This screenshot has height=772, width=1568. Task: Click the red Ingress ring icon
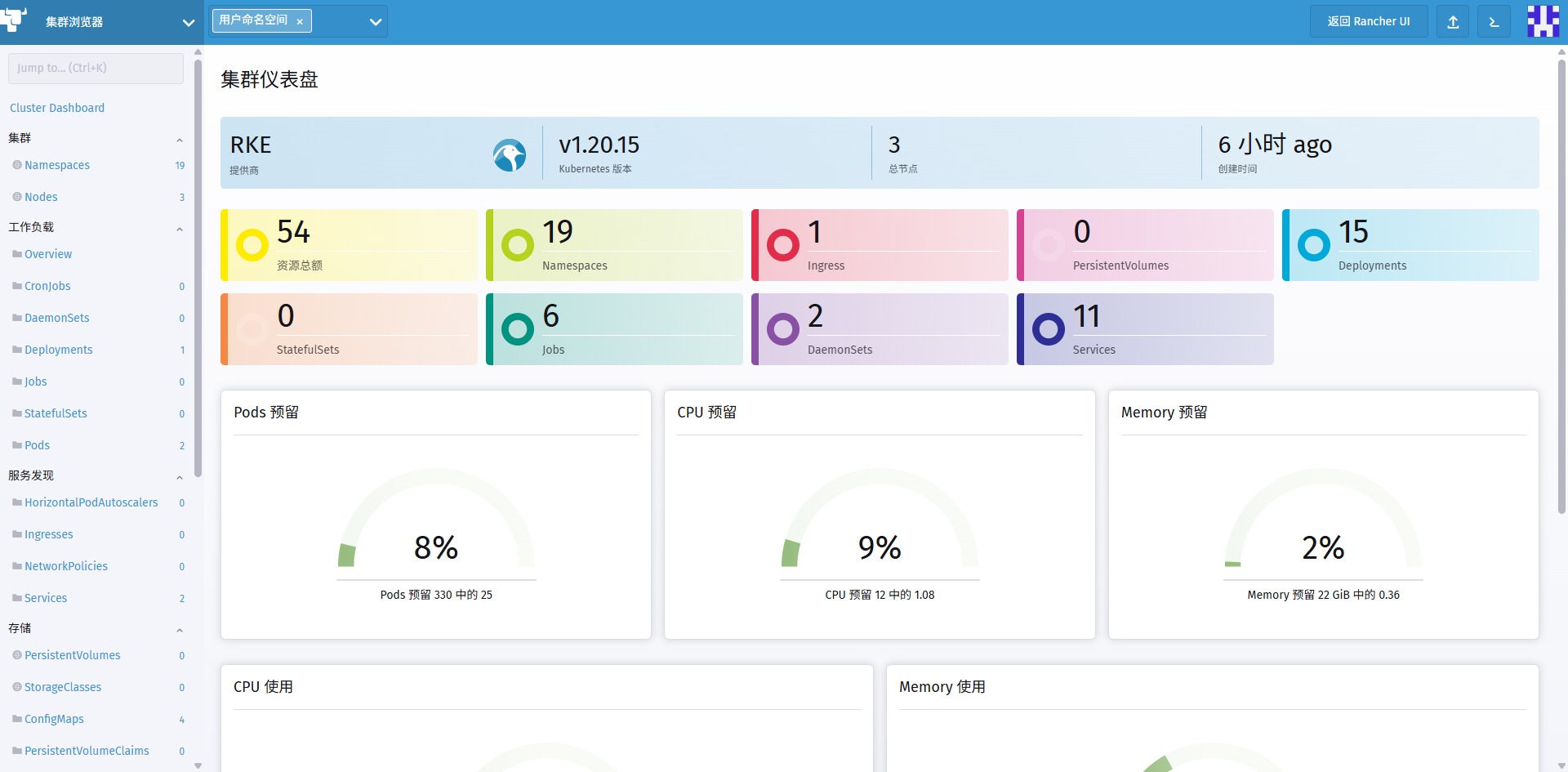[x=783, y=244]
